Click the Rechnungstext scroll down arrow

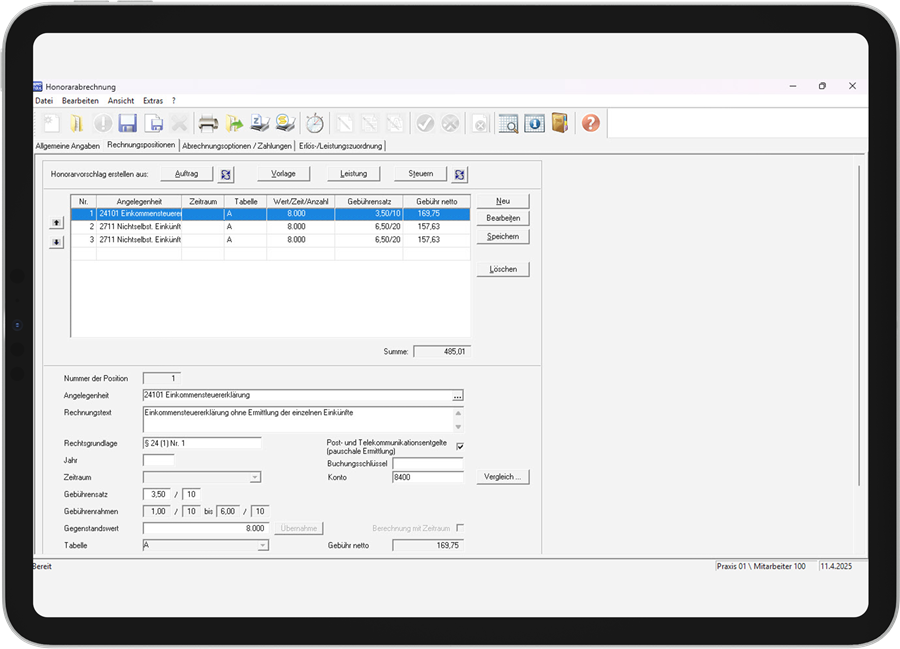(458, 427)
